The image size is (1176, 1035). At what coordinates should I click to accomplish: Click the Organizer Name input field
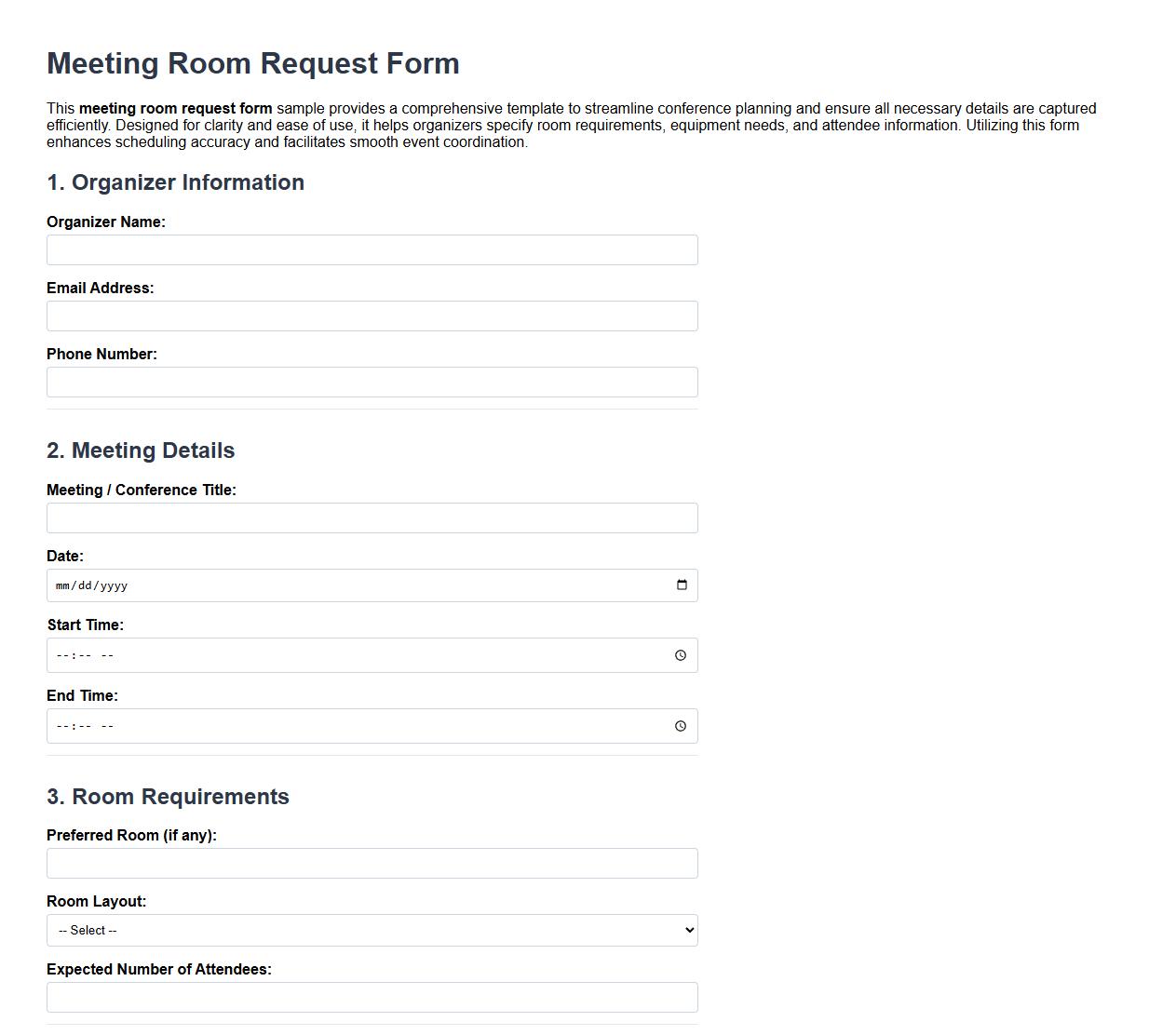(372, 249)
